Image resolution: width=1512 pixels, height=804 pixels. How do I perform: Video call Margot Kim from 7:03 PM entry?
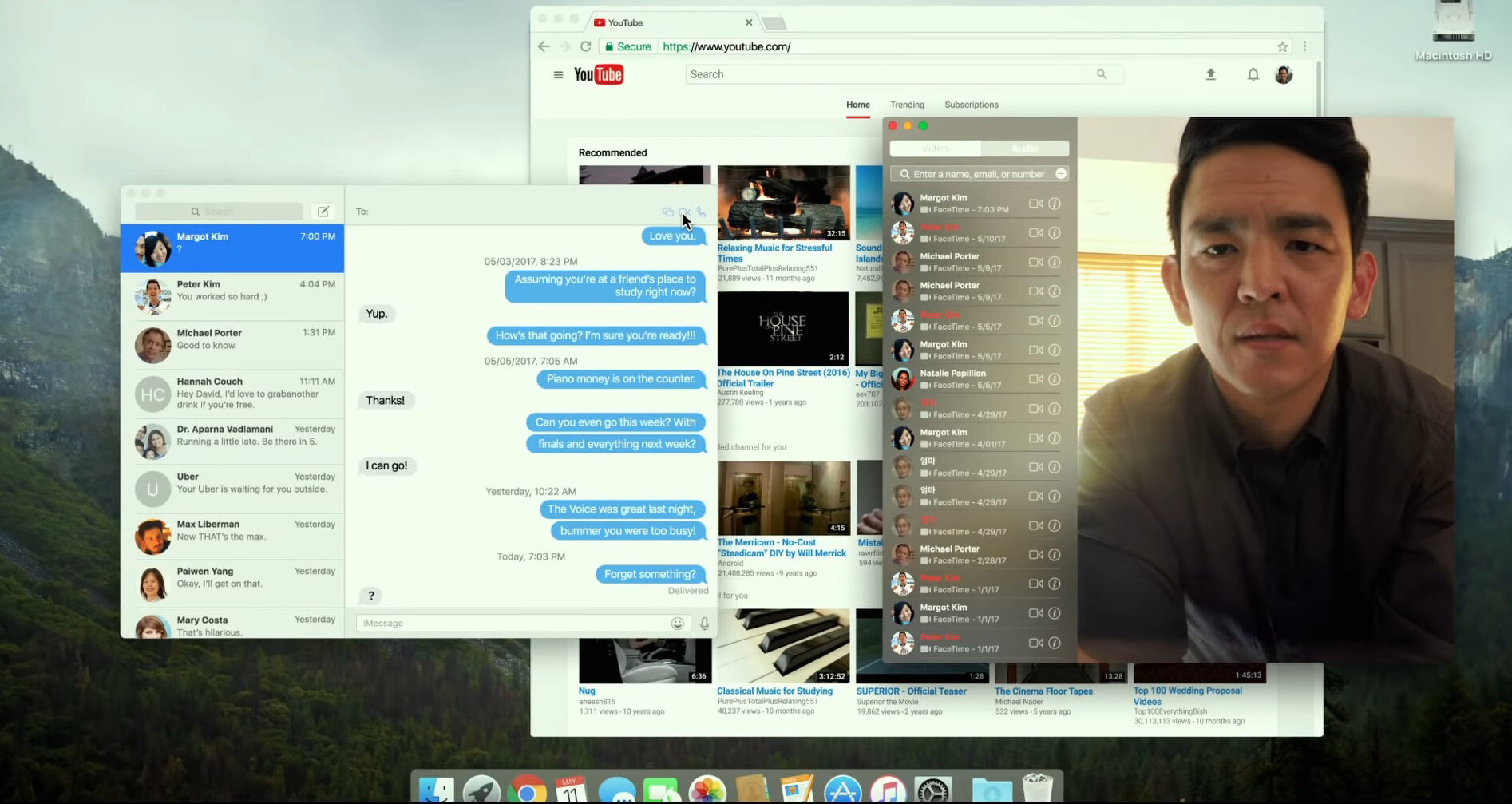(1035, 204)
